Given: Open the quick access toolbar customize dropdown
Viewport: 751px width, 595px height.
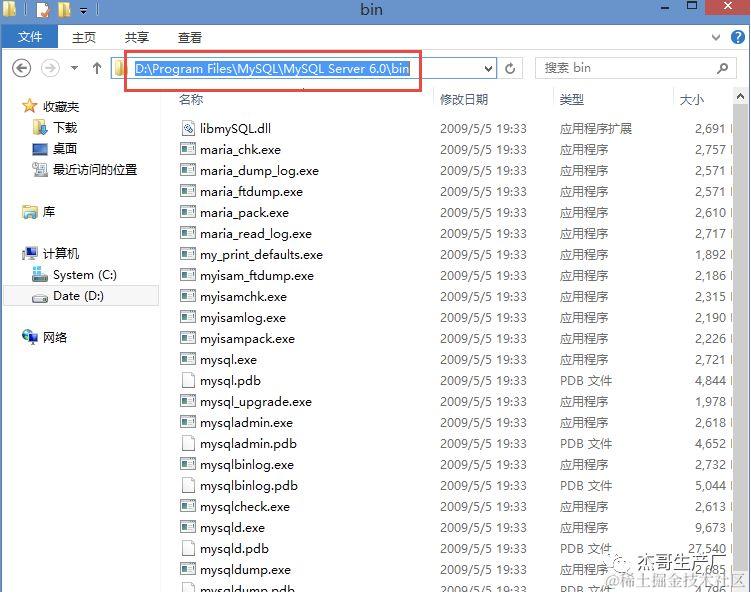Looking at the screenshot, I should tap(83, 11).
